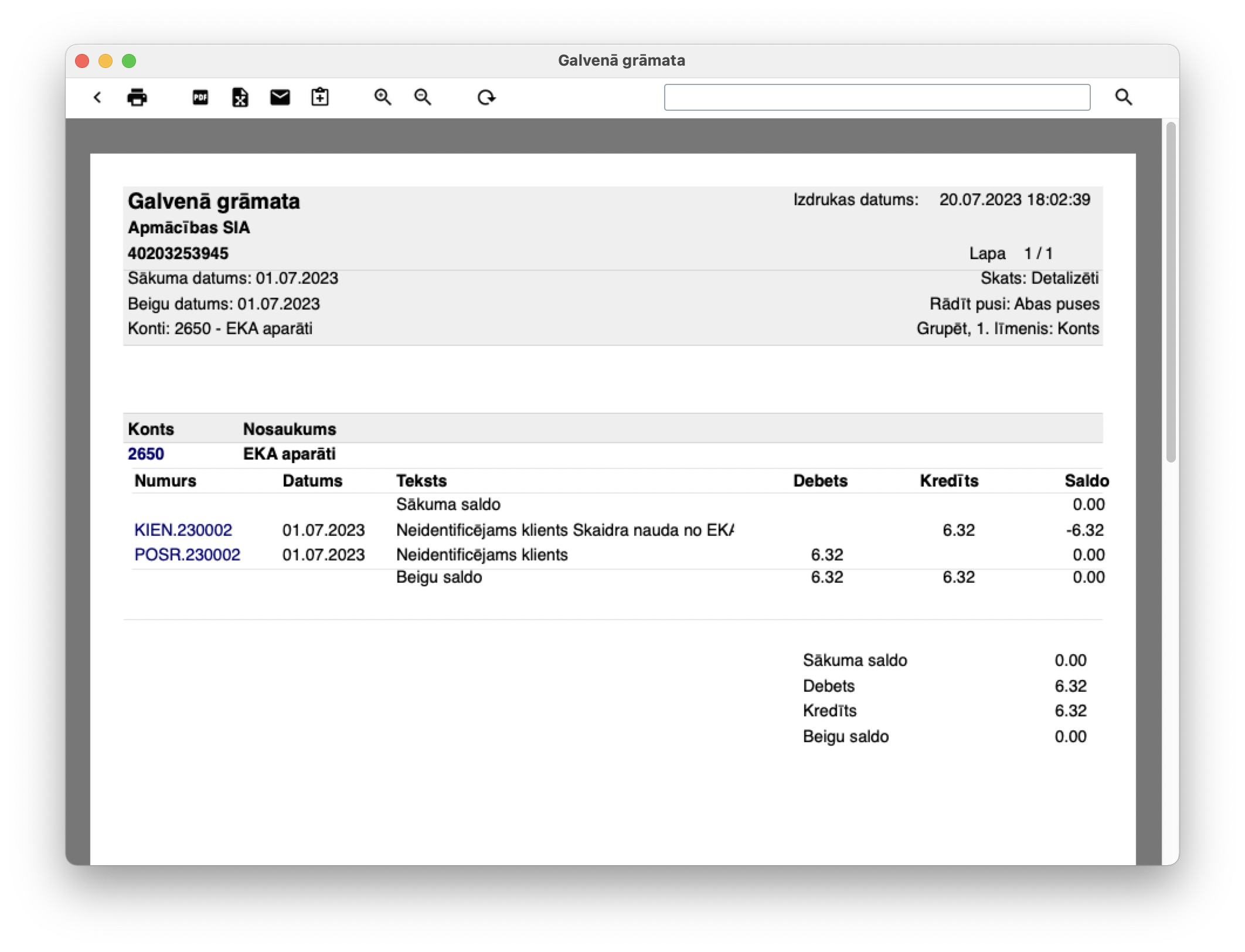
Task: Select print timestamp 20.07.2023 18:02:39
Action: (x=1015, y=200)
